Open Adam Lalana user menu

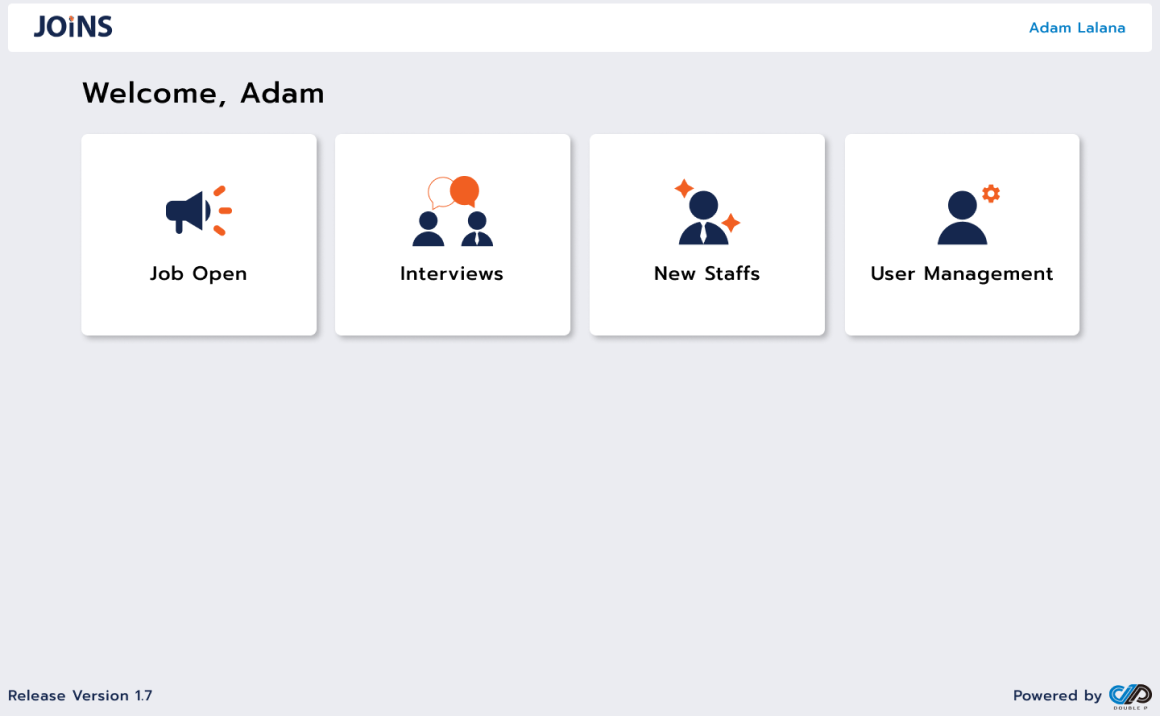click(x=1077, y=28)
